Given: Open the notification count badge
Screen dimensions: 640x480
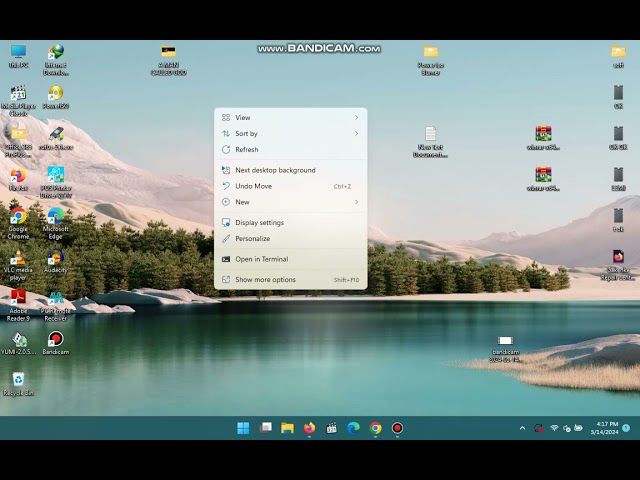Looking at the screenshot, I should pyautogui.click(x=626, y=428).
